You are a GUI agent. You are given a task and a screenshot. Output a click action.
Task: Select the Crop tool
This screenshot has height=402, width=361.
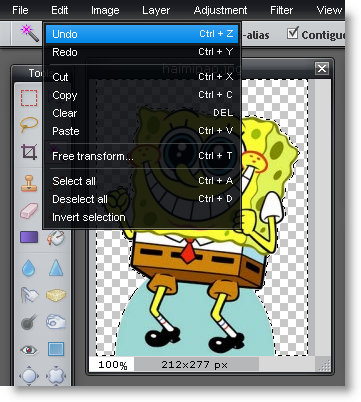pyautogui.click(x=29, y=152)
